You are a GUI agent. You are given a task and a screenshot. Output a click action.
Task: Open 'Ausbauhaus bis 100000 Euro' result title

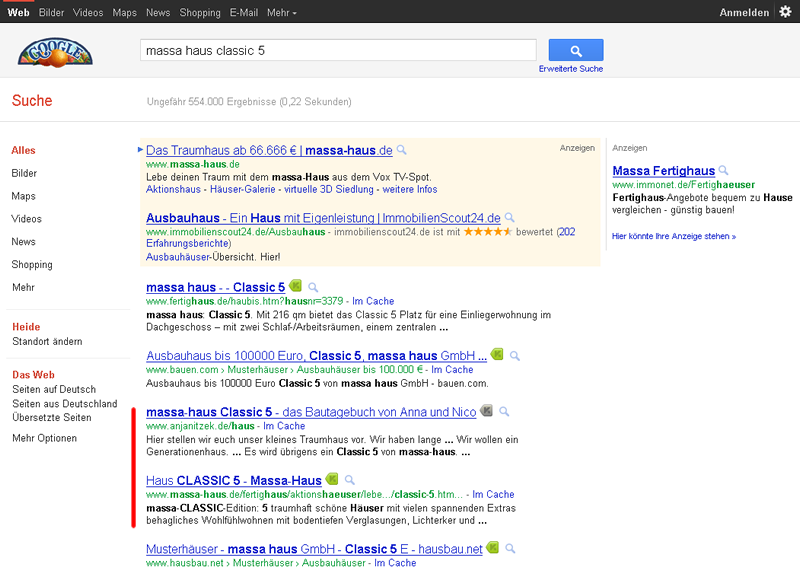pyautogui.click(x=316, y=356)
